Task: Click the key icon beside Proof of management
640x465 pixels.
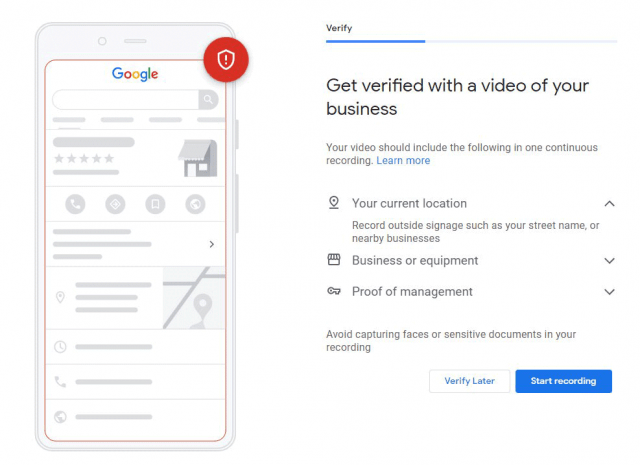Action: coord(334,291)
